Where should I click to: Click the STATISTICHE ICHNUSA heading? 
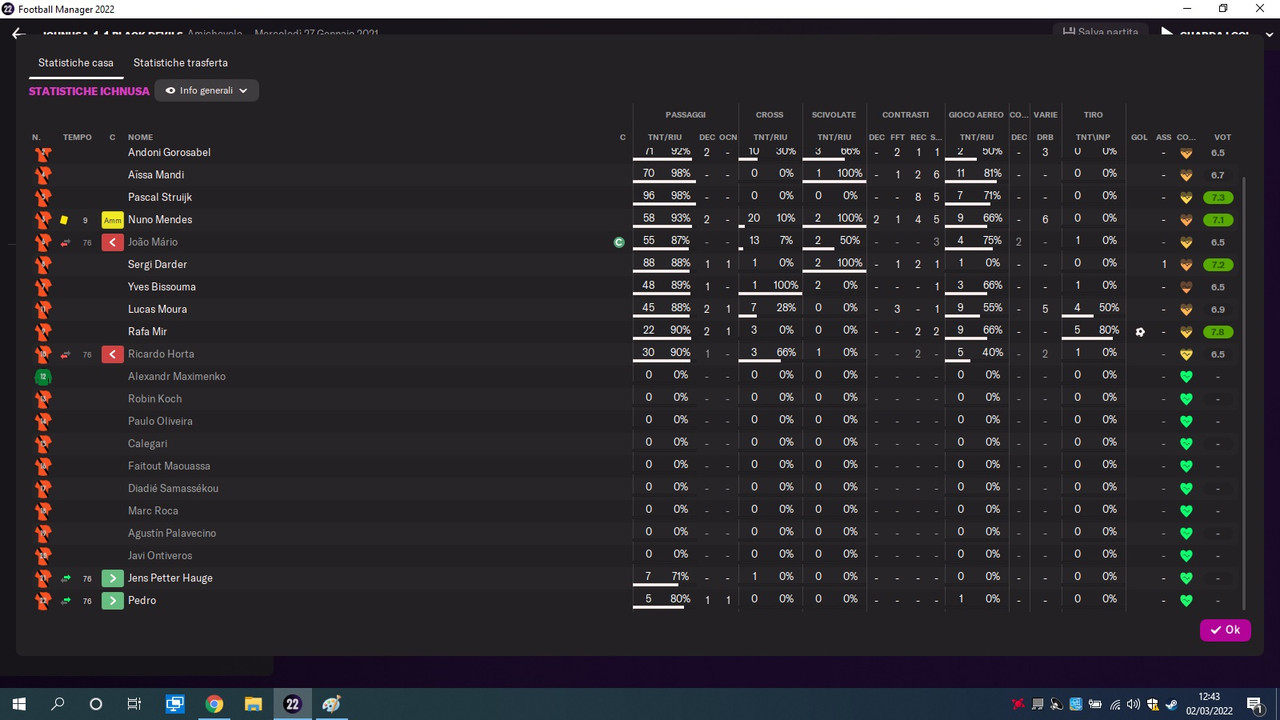(89, 91)
